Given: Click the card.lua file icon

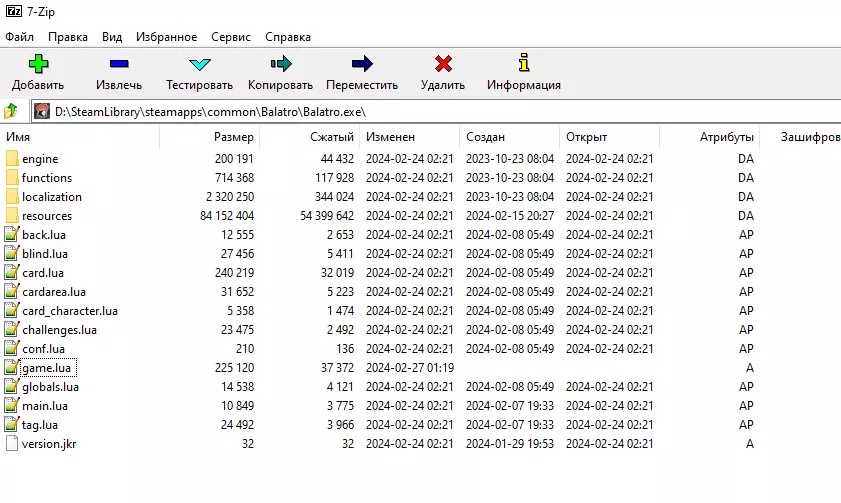Looking at the screenshot, I should (12, 272).
